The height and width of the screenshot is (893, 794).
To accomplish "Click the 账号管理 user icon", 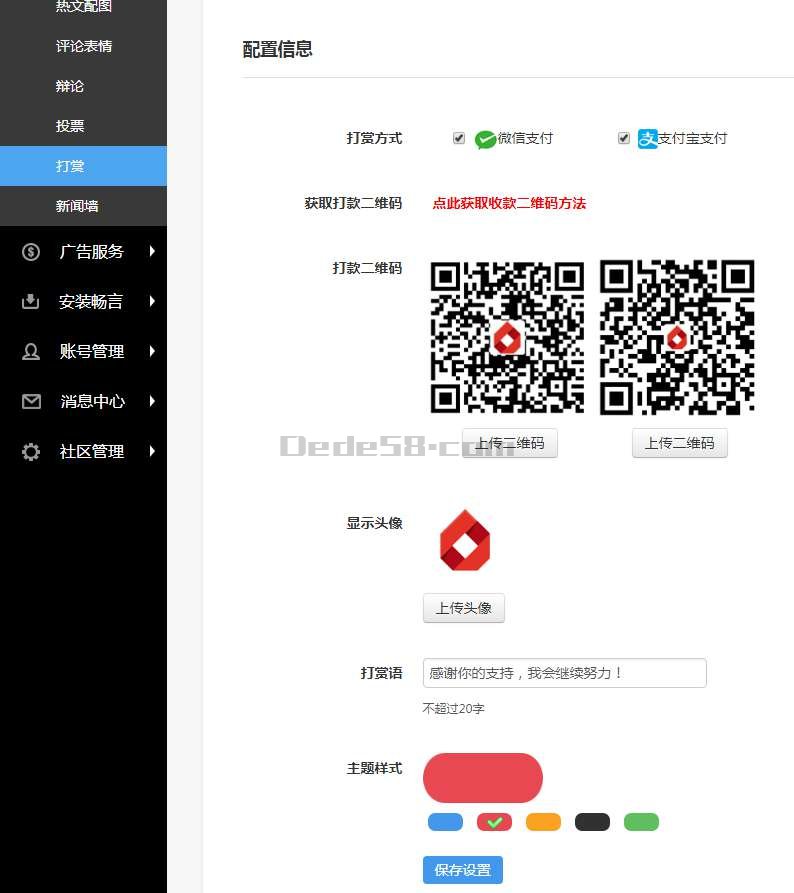I will 31,352.
